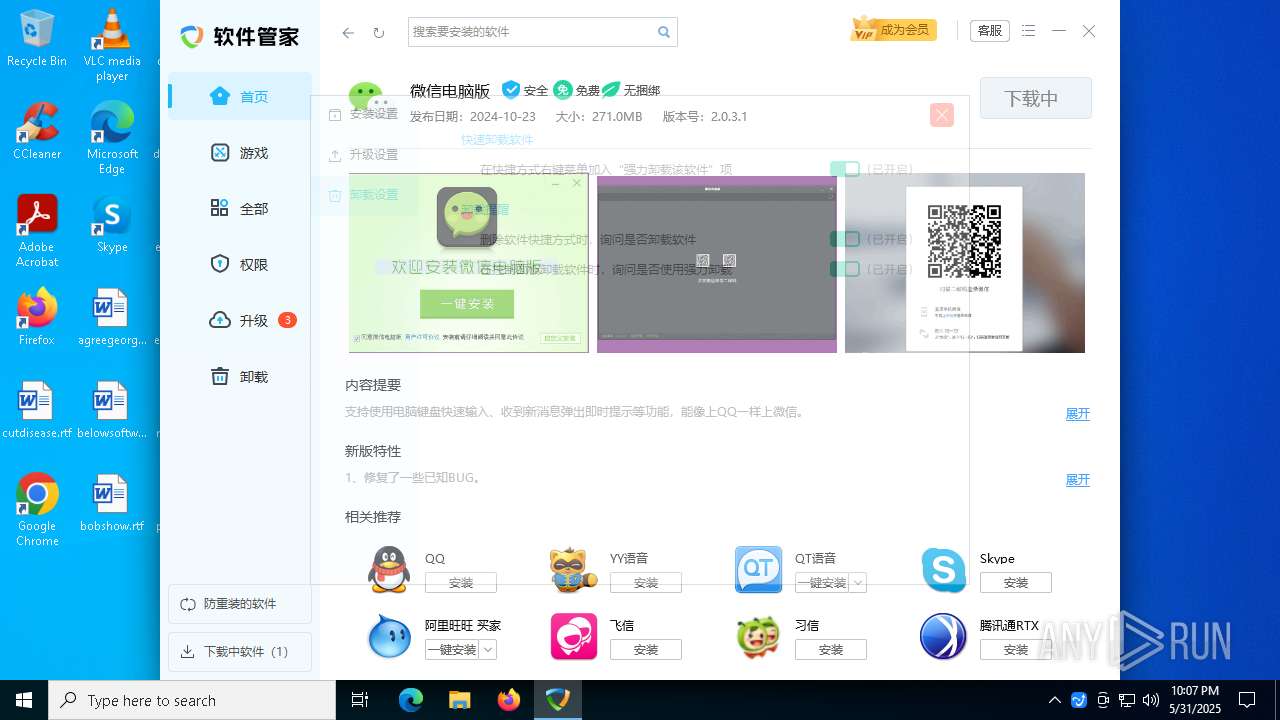
Task: Open 下载中软件 (1) list
Action: click(x=240, y=652)
